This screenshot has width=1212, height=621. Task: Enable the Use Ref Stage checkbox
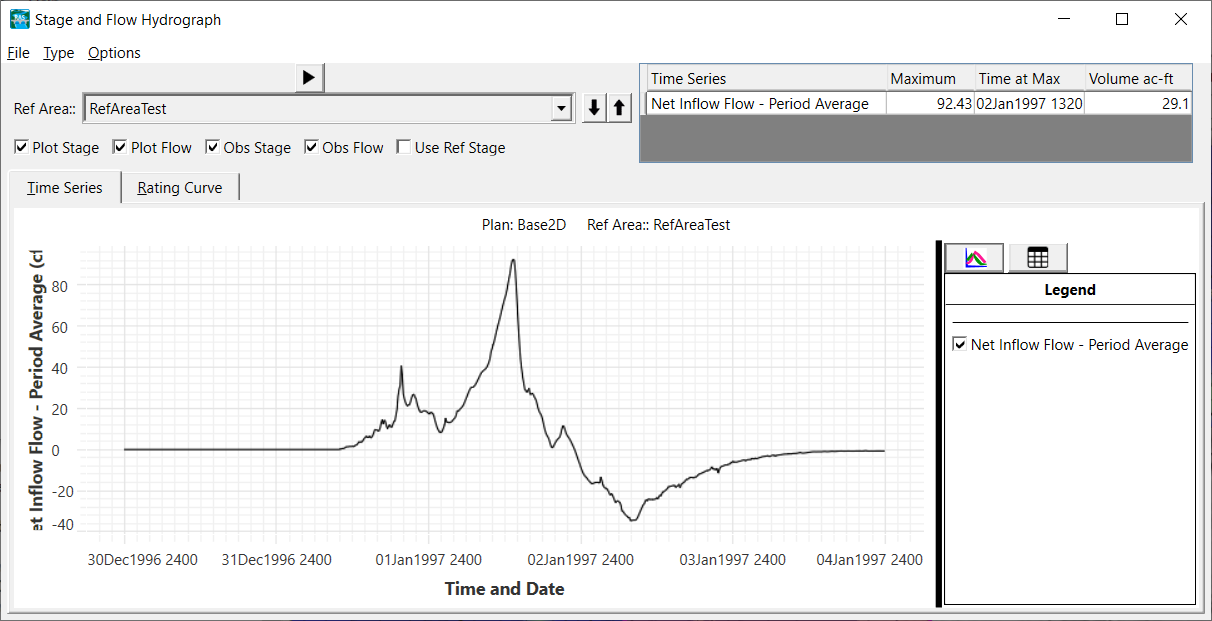coord(404,148)
